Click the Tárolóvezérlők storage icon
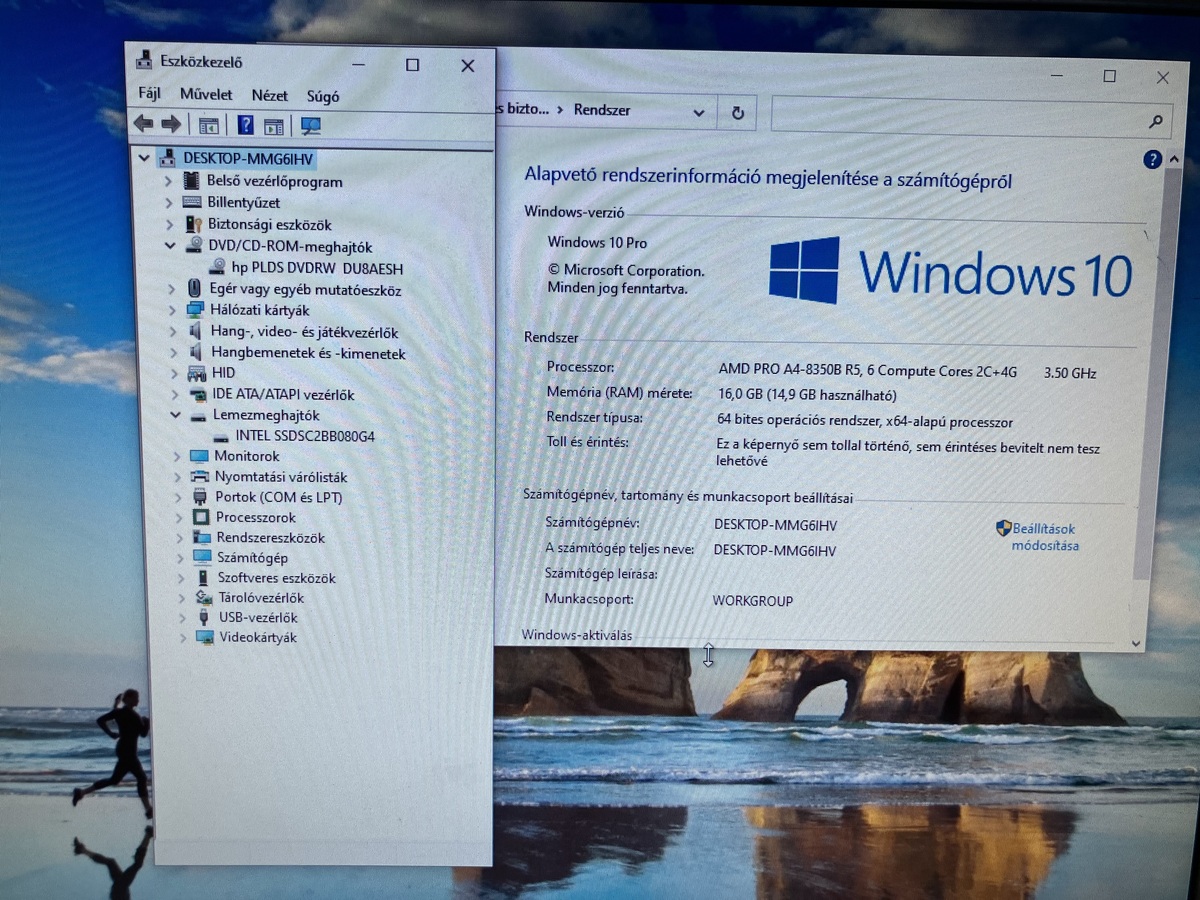Viewport: 1200px width, 900px height. [204, 598]
